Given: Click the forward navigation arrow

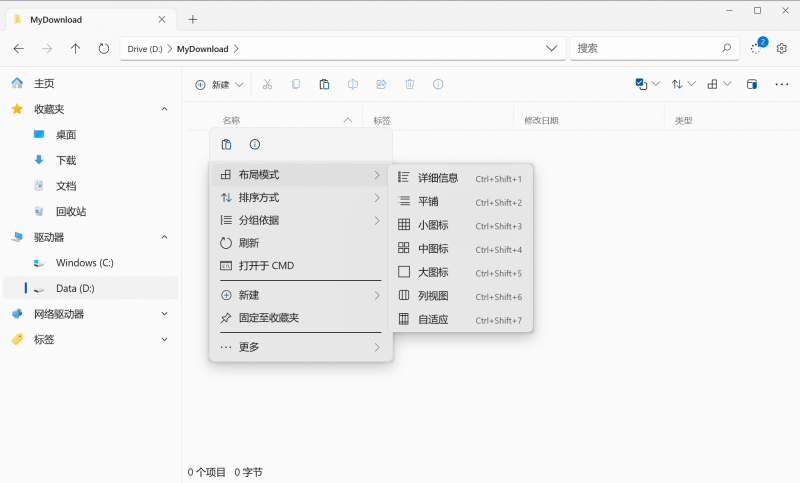Looking at the screenshot, I should pyautogui.click(x=47, y=48).
